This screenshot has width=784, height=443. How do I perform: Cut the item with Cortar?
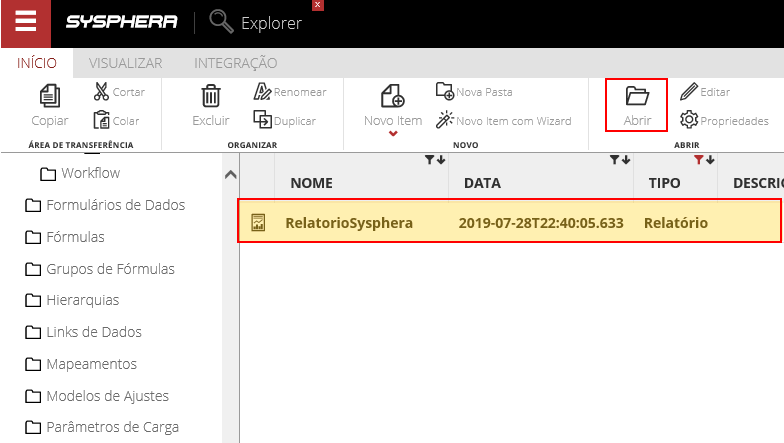119,92
